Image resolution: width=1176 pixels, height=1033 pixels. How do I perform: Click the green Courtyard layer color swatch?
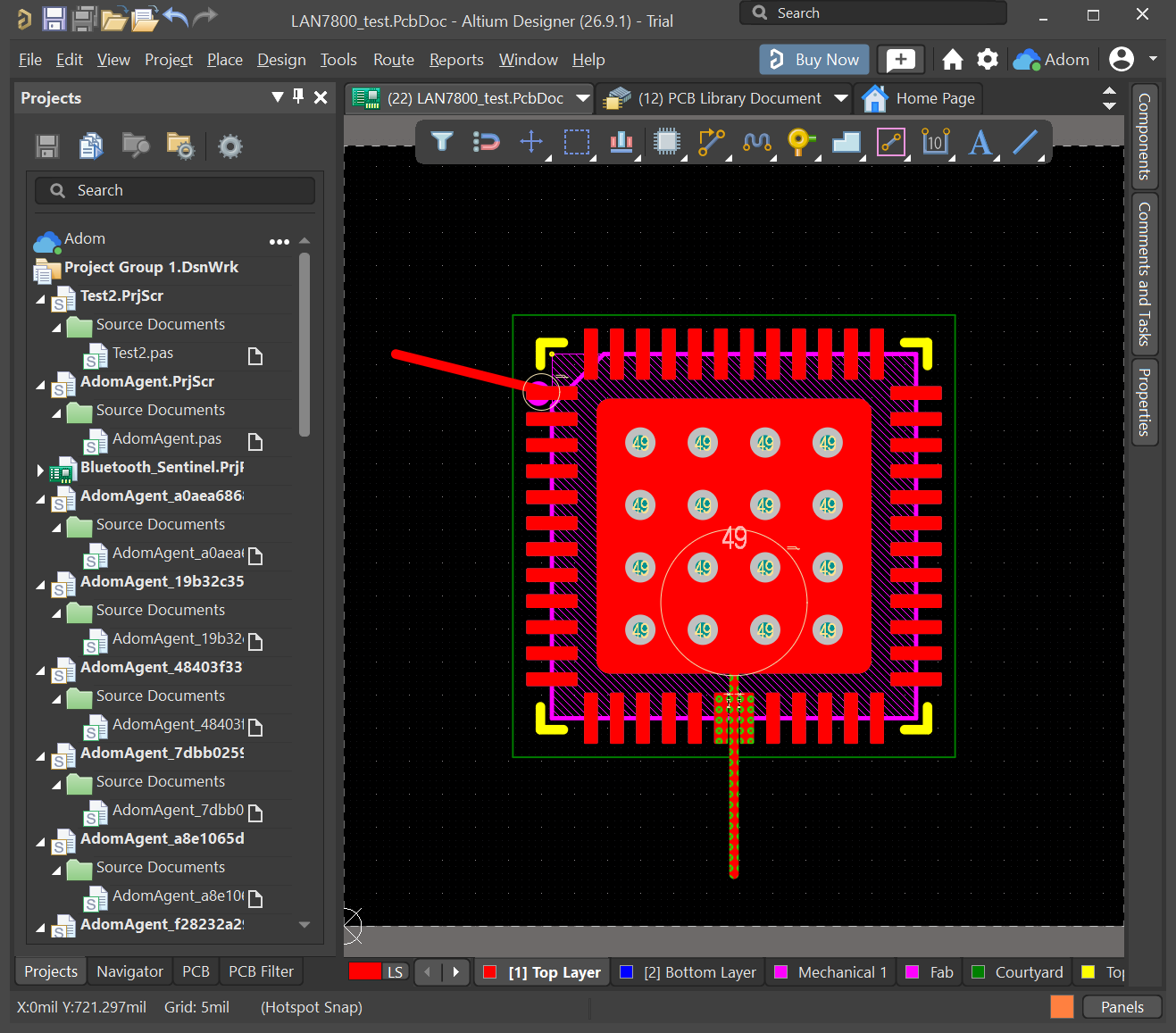pos(979,972)
